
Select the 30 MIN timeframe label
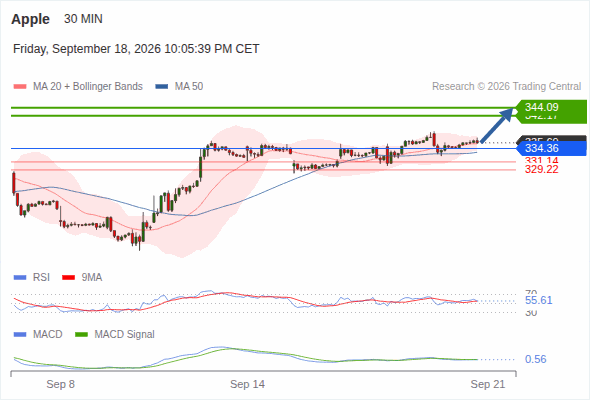coord(83,19)
